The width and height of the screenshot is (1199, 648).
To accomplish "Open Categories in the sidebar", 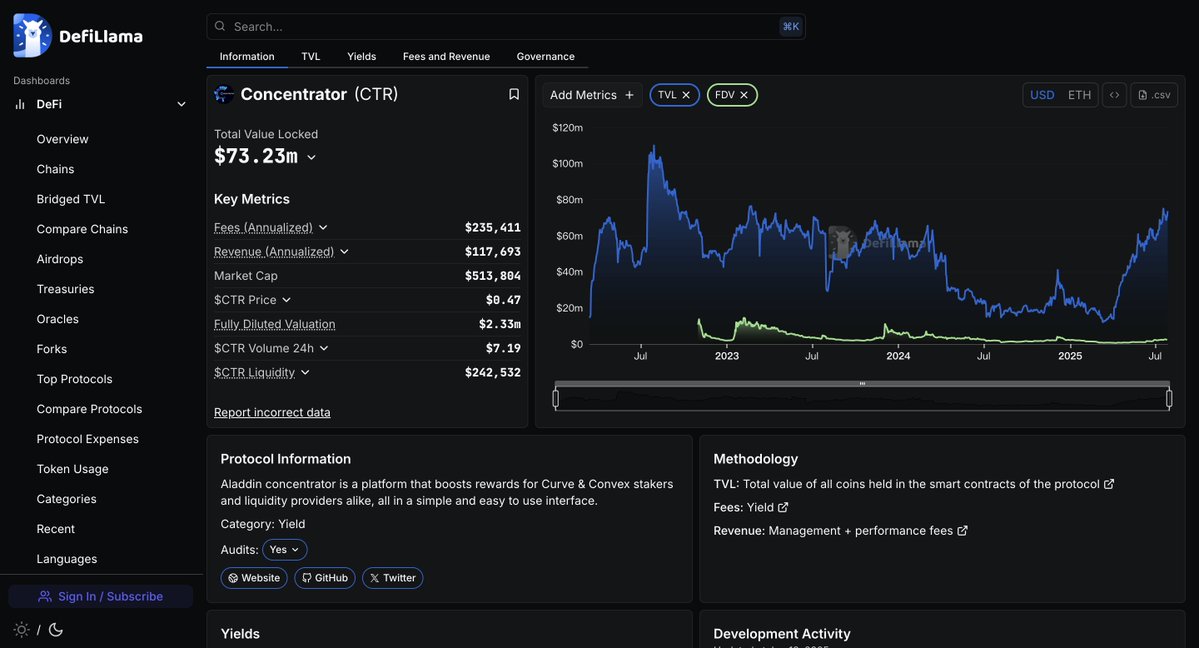I will coord(66,499).
